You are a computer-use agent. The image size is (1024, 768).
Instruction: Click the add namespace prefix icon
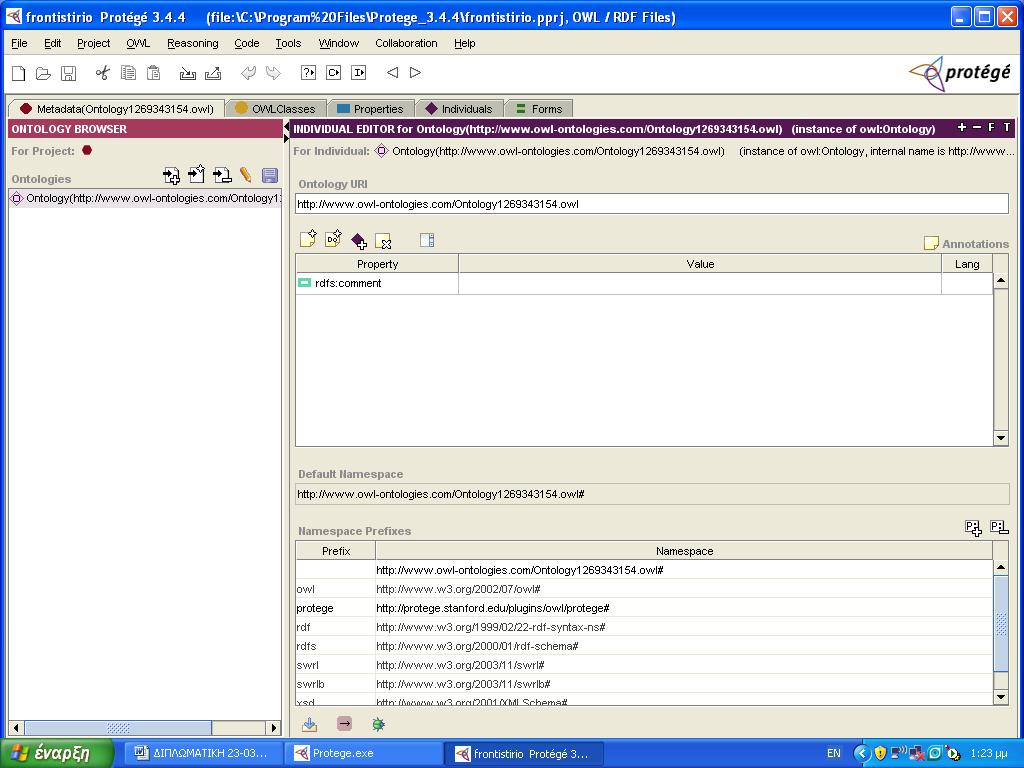pyautogui.click(x=973, y=528)
